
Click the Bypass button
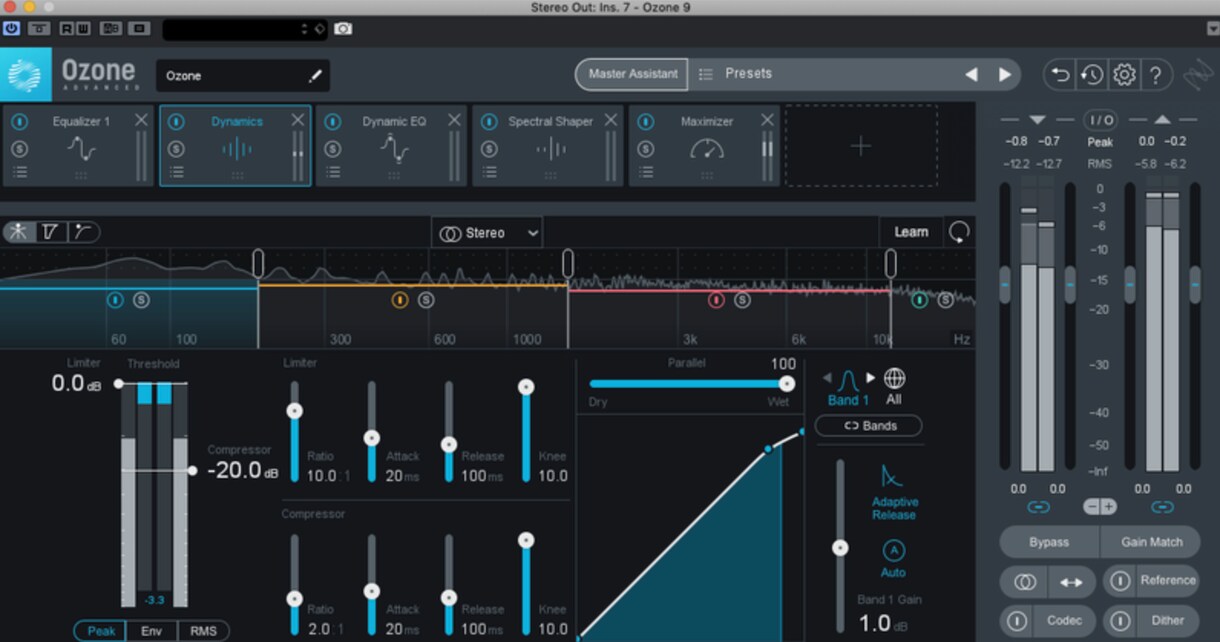click(1049, 542)
